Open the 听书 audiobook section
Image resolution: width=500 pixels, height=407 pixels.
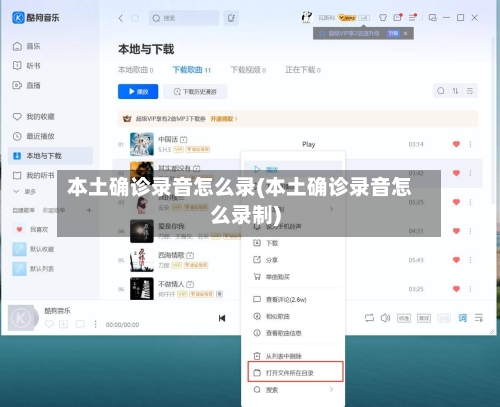pos(27,66)
